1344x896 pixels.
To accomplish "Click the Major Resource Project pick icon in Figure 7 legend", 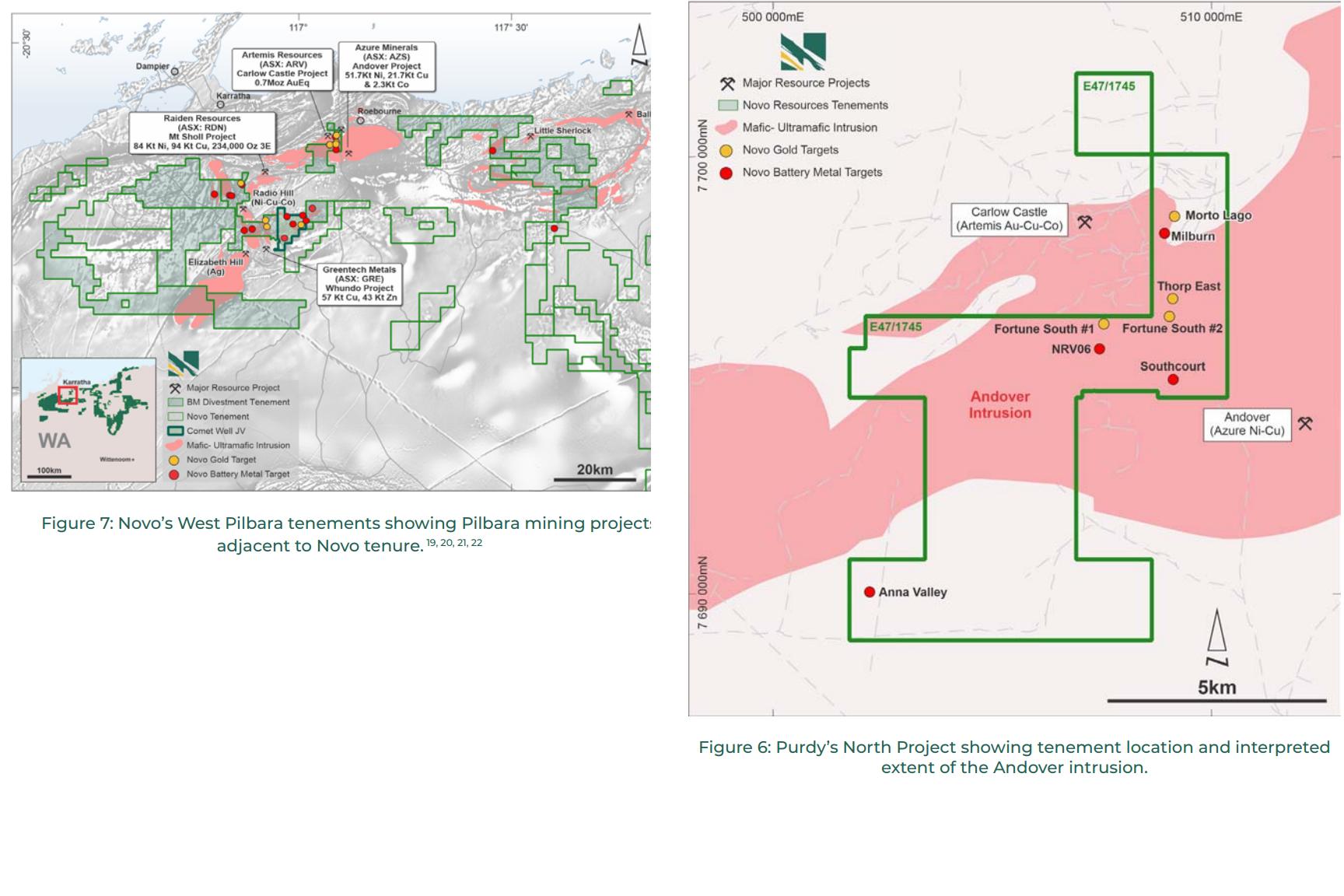I will click(174, 388).
